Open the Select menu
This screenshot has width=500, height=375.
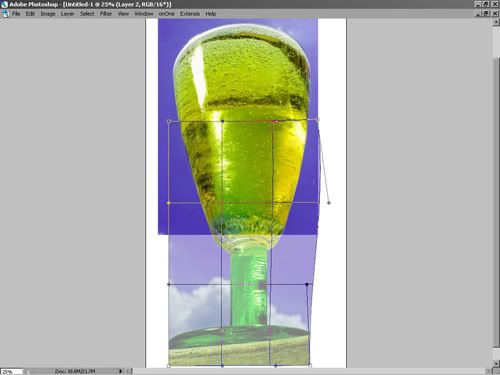(x=87, y=14)
